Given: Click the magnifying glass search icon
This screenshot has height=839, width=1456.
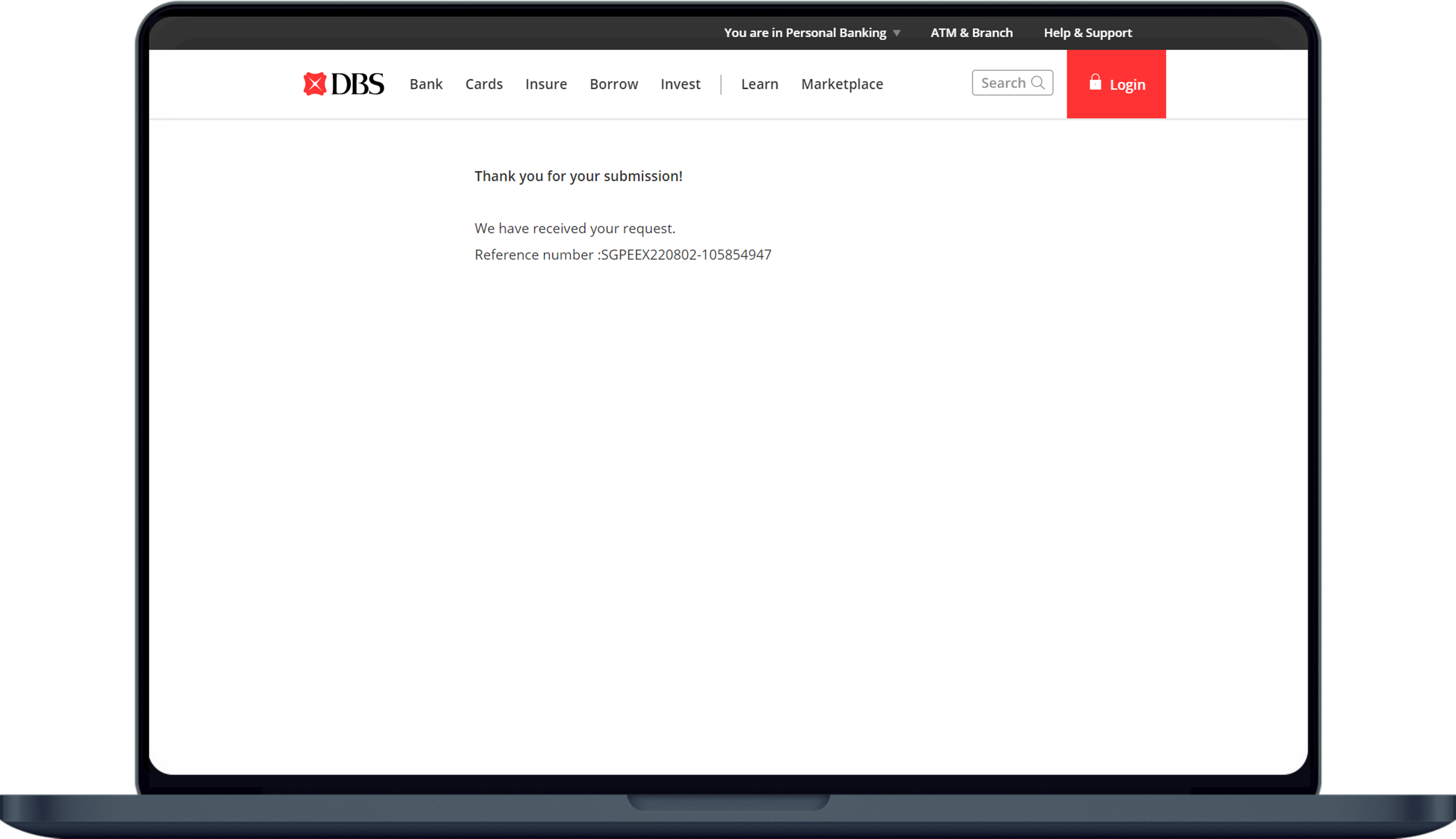Looking at the screenshot, I should click(x=1038, y=82).
